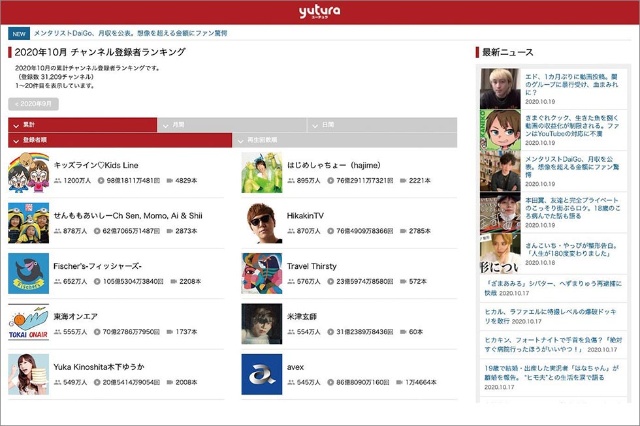640x426 pixels.
Task: Open the Mentalist DaiGo headline in the ticker
Action: point(130,33)
